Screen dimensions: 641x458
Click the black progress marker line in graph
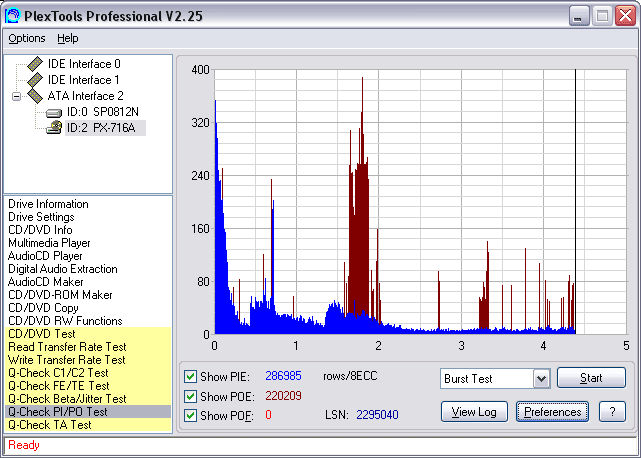[576, 202]
